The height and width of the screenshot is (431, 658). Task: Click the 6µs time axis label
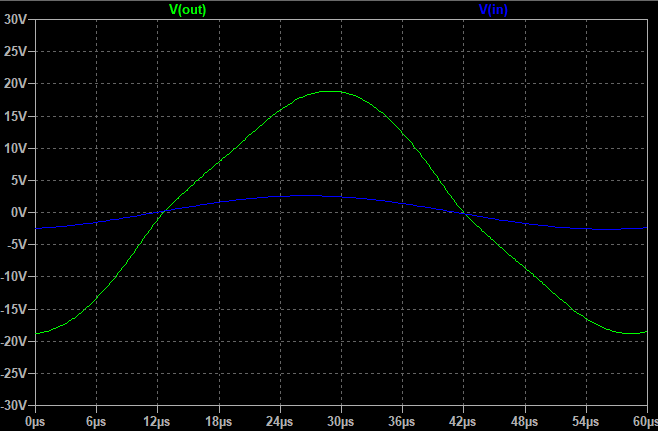pos(97,422)
